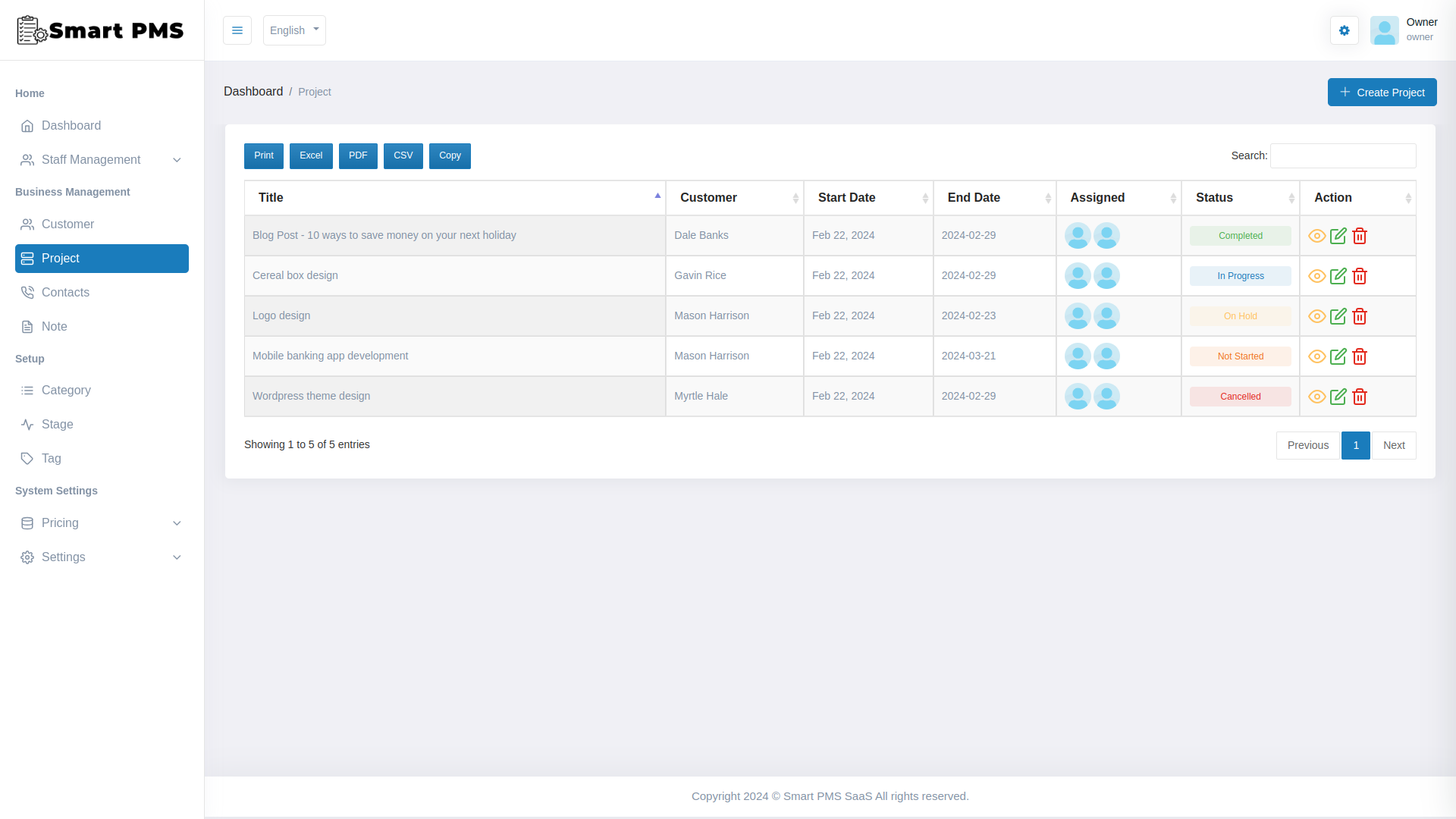Open the English language dropdown
The width and height of the screenshot is (1456, 819).
pos(294,30)
